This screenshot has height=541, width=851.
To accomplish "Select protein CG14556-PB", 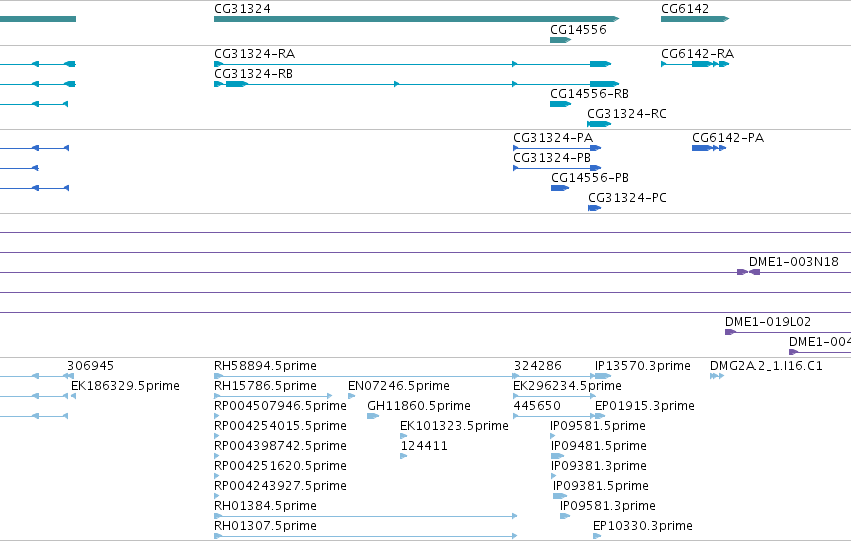I will [560, 188].
